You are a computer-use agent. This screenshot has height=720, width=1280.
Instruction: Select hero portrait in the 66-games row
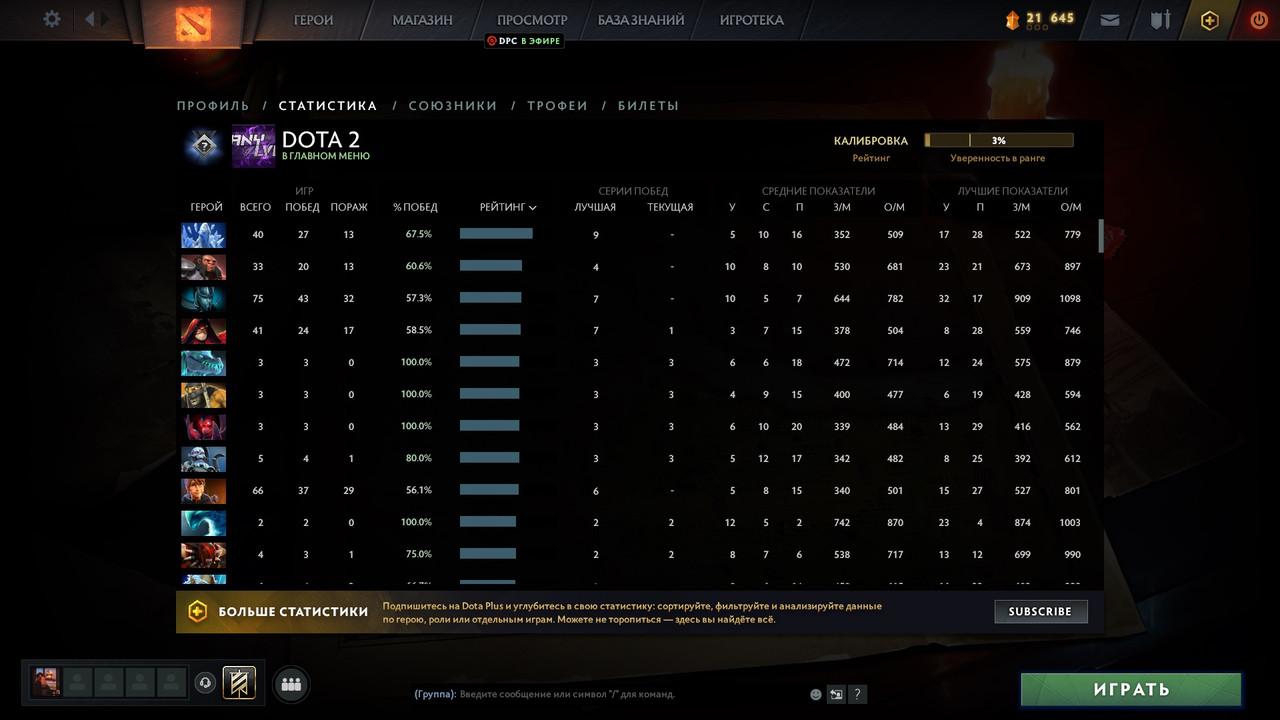tap(203, 491)
